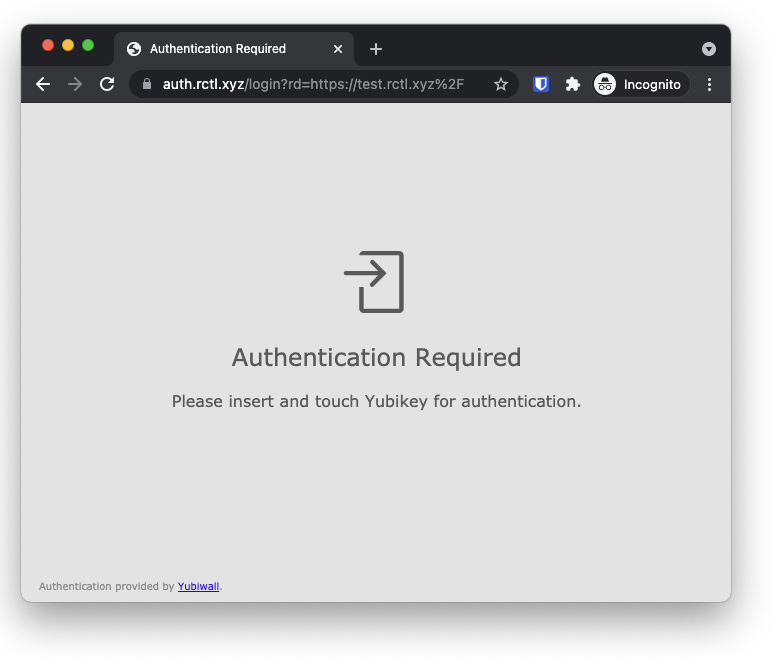Bookmark this page with the star icon
Image resolution: width=773 pixels, height=657 pixels.
[501, 84]
